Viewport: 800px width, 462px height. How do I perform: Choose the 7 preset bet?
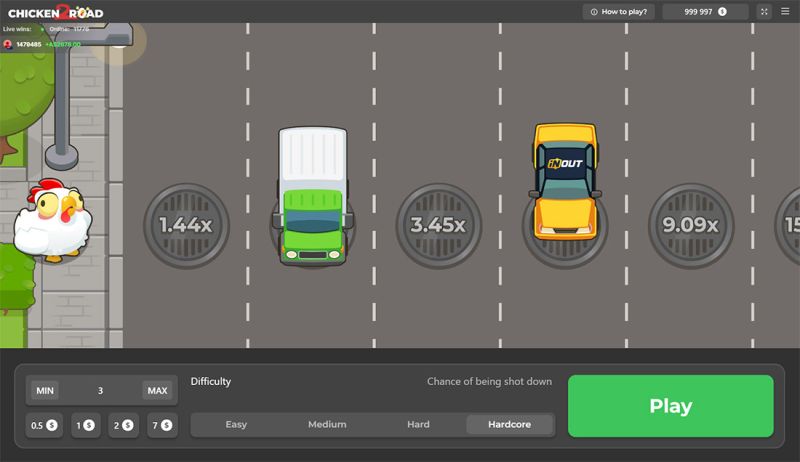pyautogui.click(x=160, y=425)
